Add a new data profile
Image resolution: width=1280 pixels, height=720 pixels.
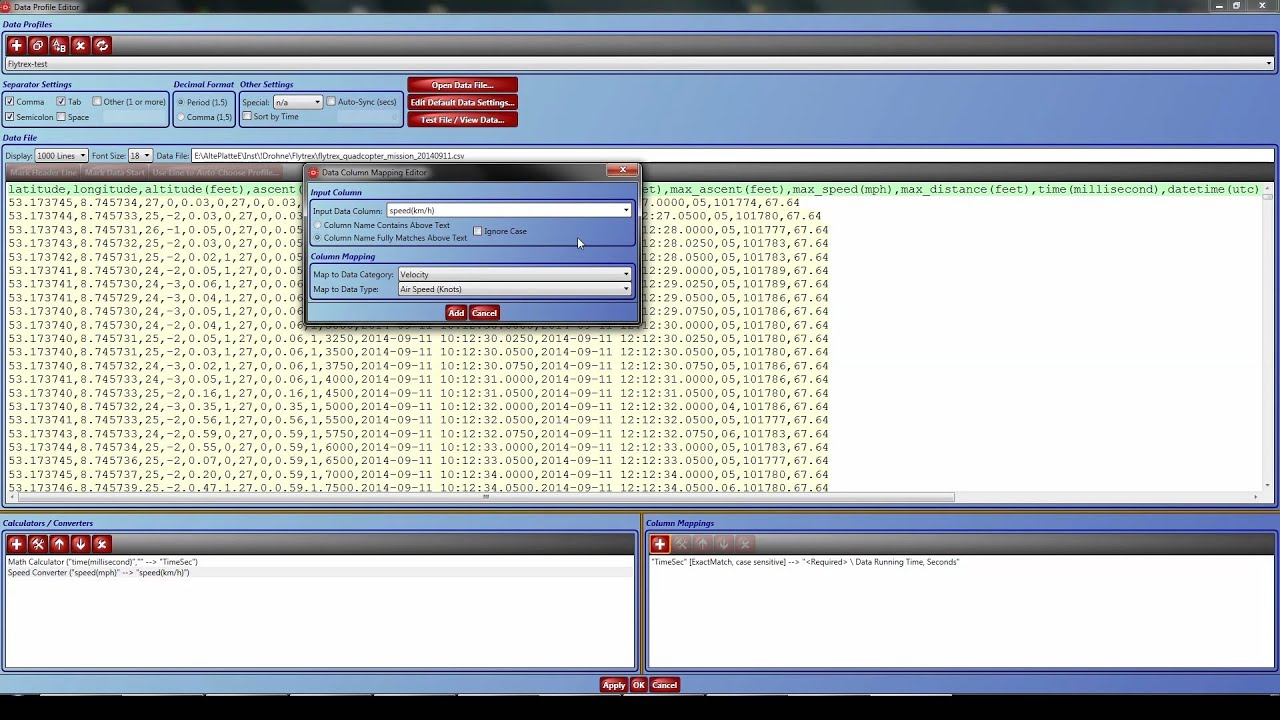(16, 45)
